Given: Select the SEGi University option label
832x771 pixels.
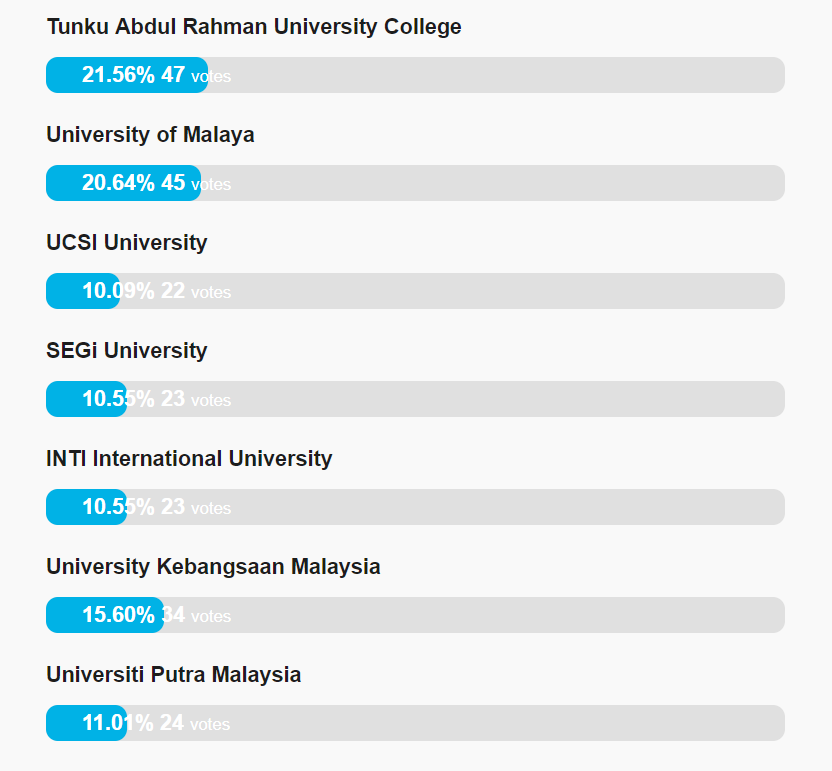Looking at the screenshot, I should [126, 351].
